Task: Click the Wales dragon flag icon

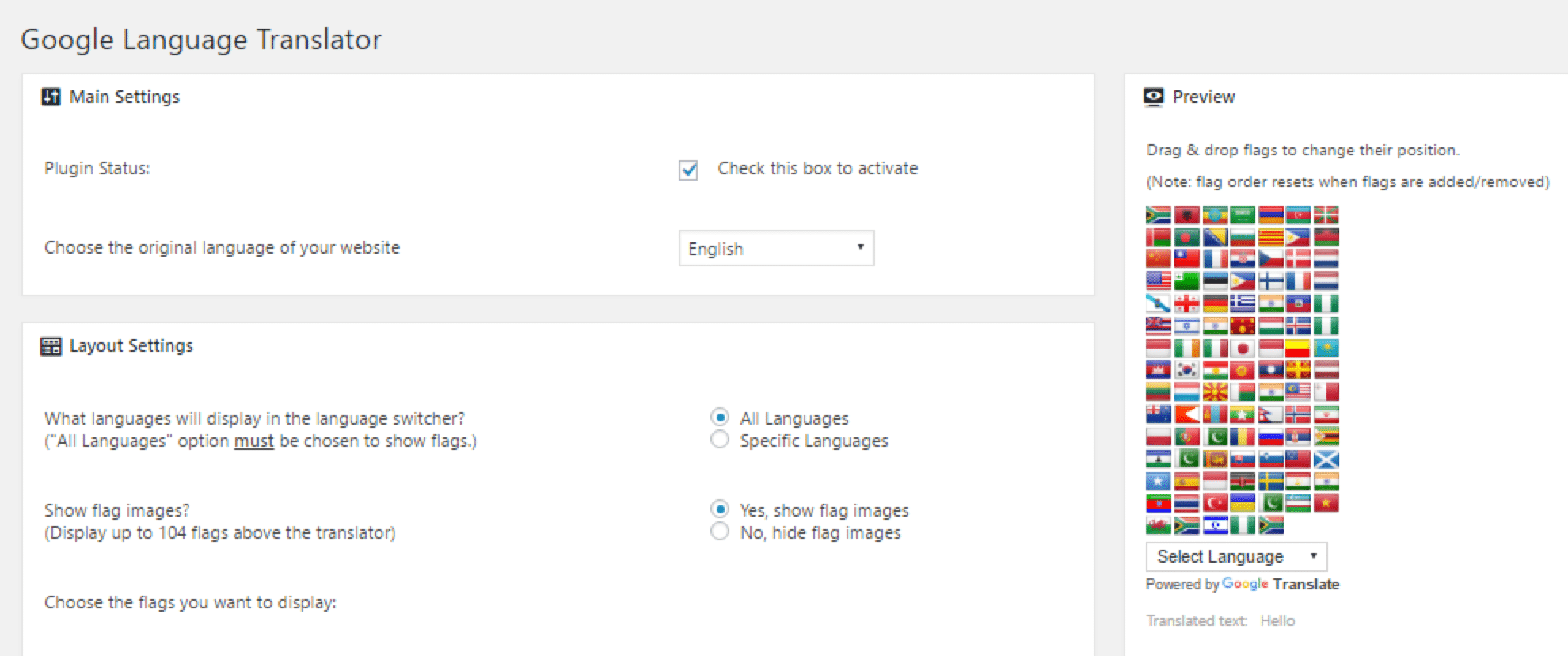Action: click(1158, 525)
